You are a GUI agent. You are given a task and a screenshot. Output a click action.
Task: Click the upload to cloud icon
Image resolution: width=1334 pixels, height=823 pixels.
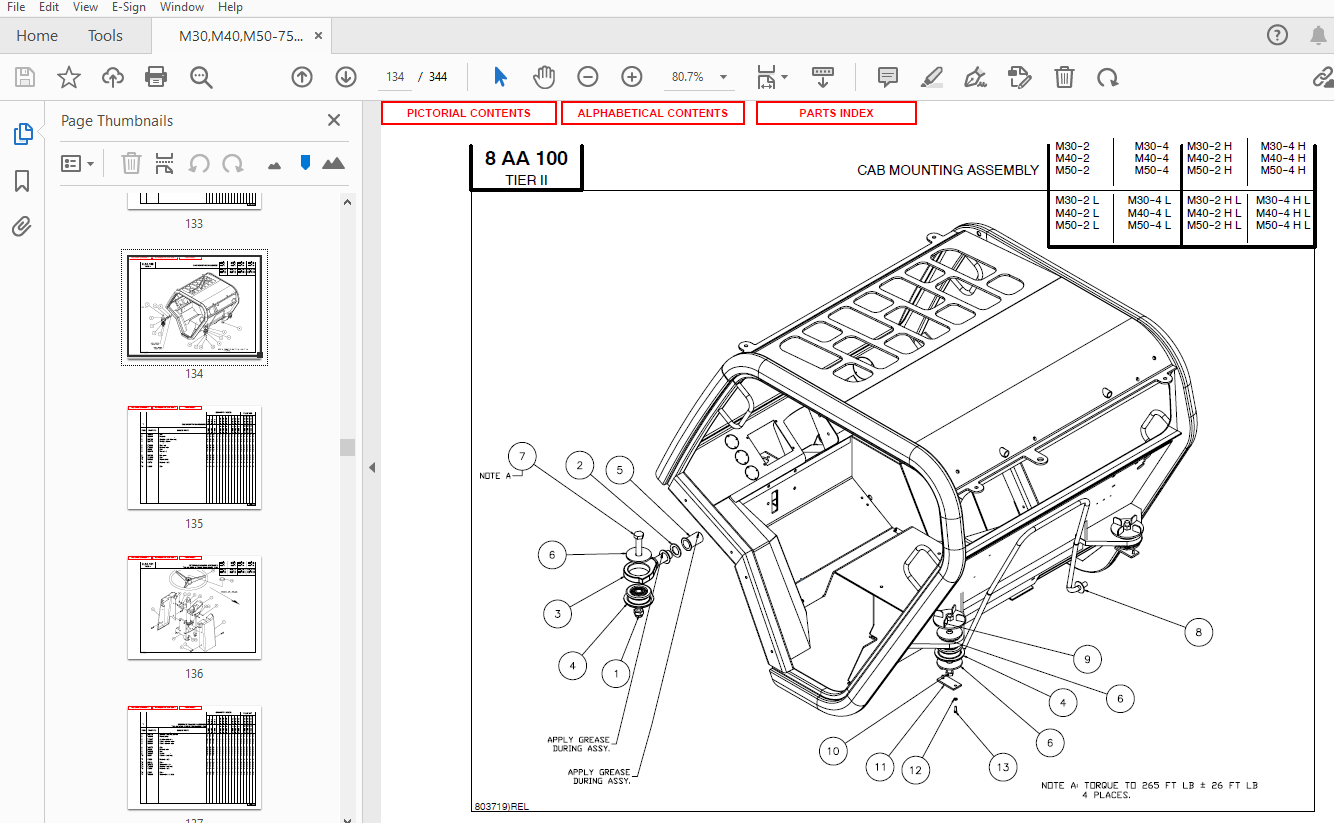[x=113, y=77]
